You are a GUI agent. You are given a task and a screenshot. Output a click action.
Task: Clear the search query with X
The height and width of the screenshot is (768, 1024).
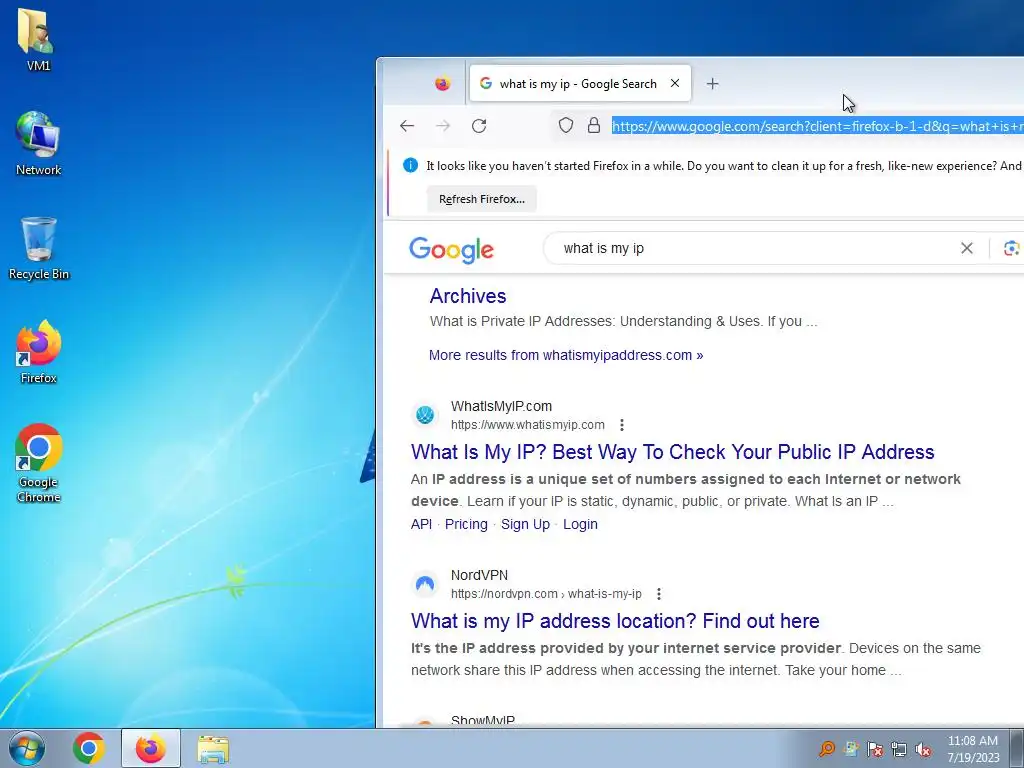coord(967,248)
